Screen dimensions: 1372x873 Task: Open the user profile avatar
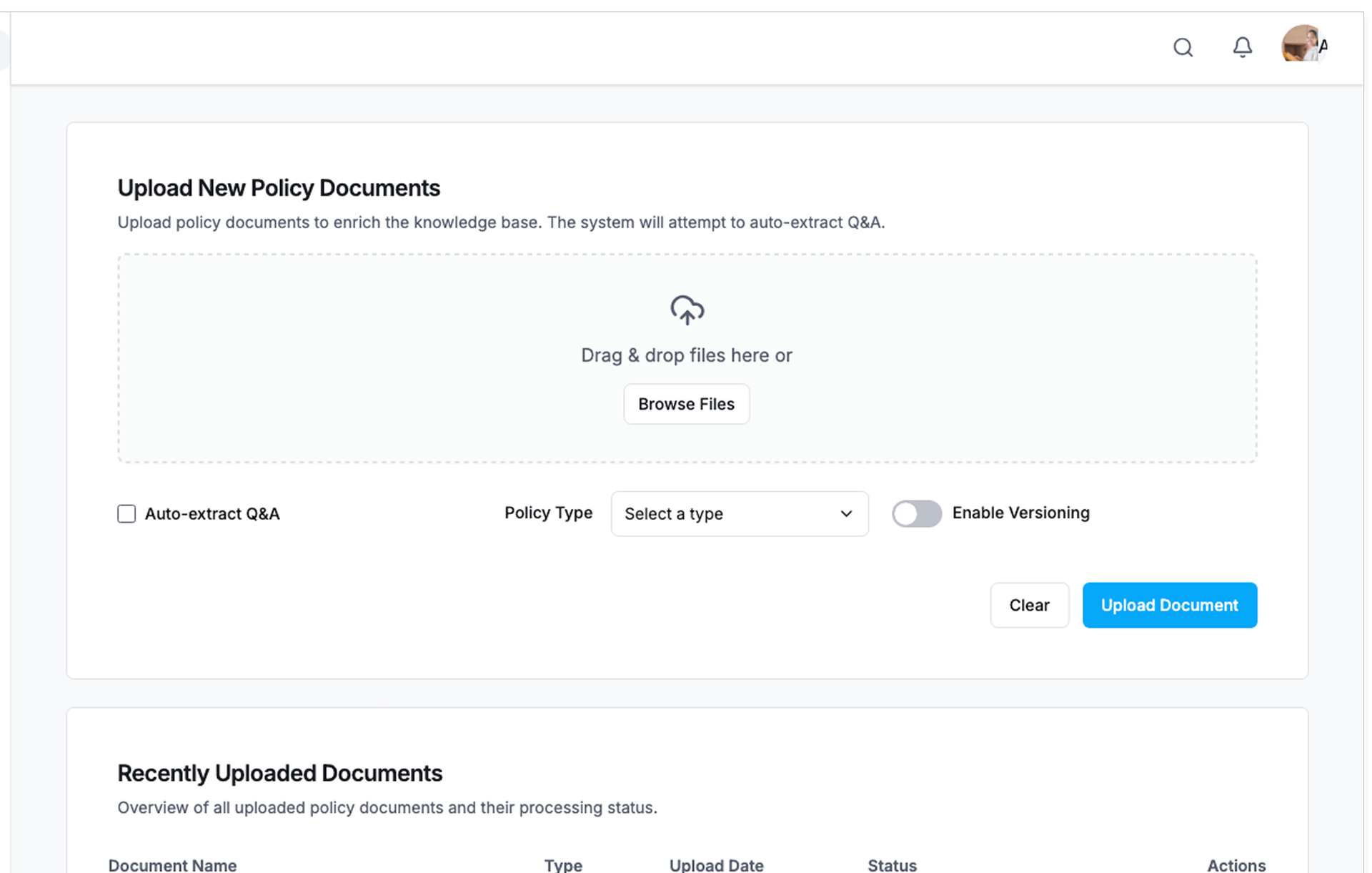(1302, 44)
